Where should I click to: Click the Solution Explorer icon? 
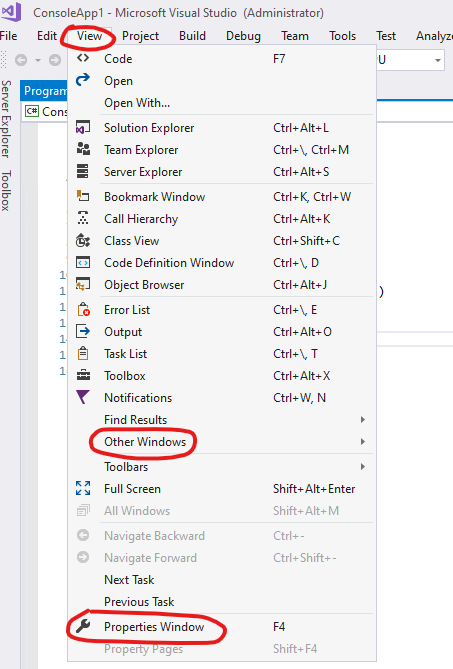(x=83, y=127)
